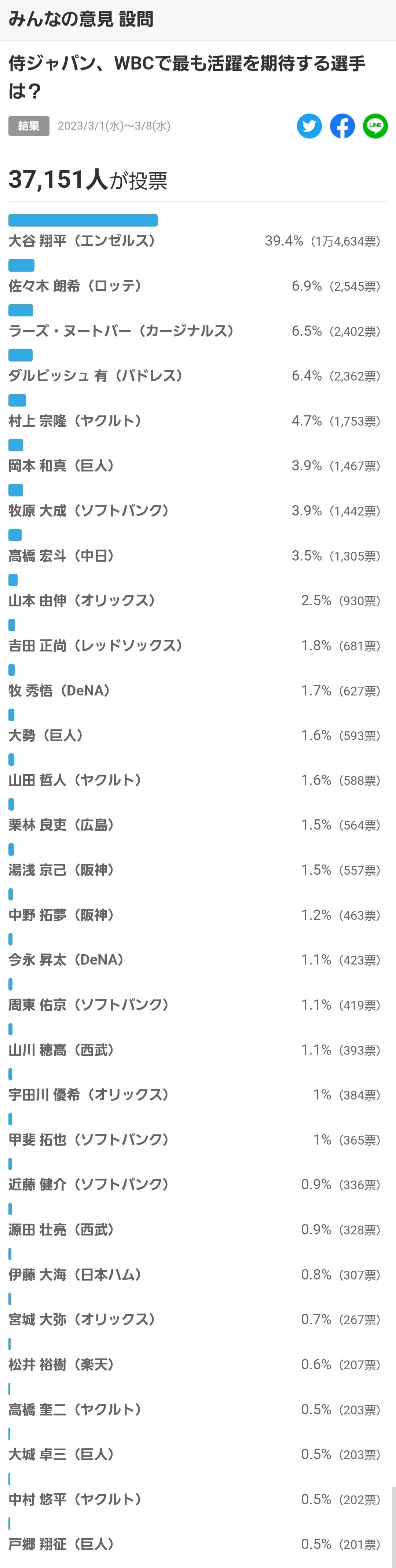
Task: Select the poll question title text
Action: 187,77
